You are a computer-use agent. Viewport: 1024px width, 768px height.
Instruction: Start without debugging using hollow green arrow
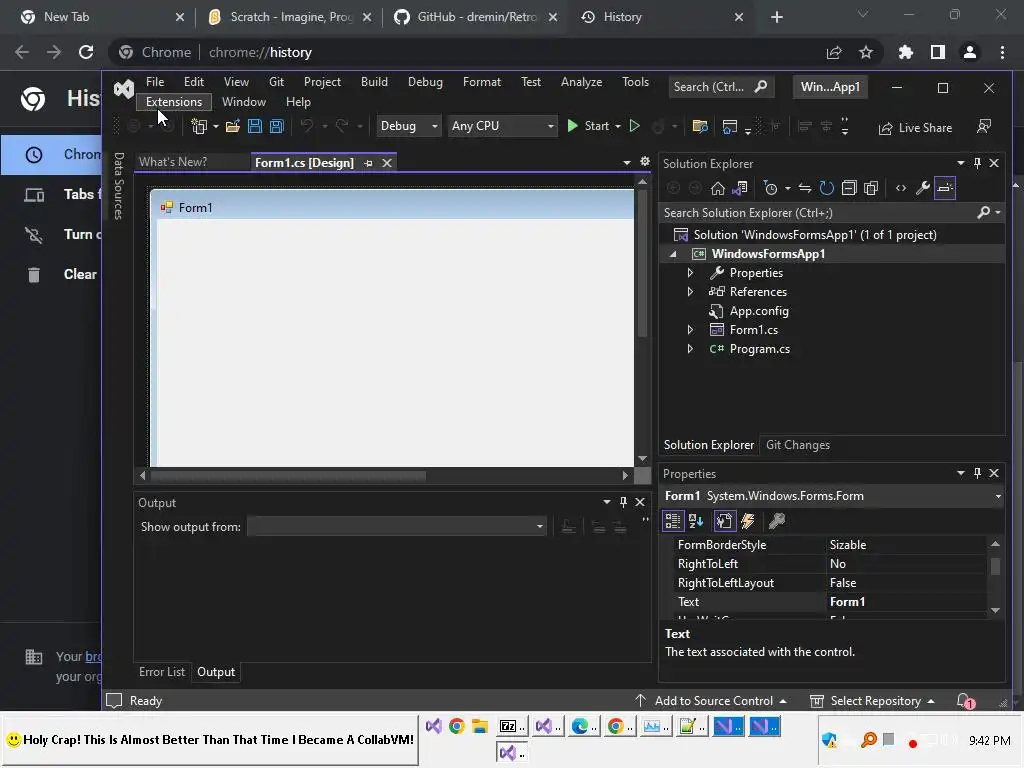(634, 126)
